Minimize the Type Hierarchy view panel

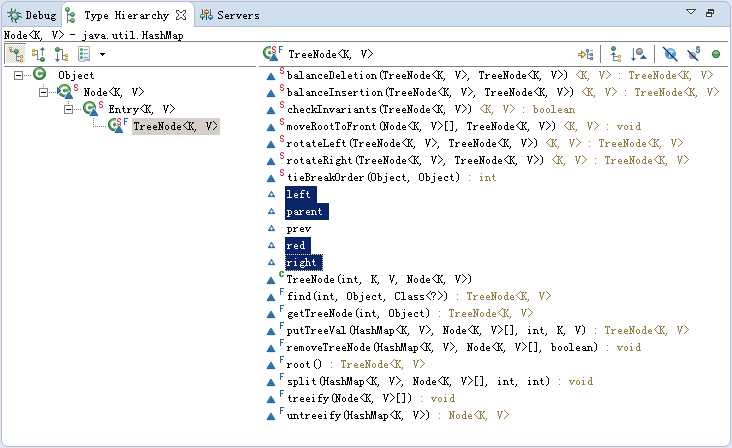710,13
